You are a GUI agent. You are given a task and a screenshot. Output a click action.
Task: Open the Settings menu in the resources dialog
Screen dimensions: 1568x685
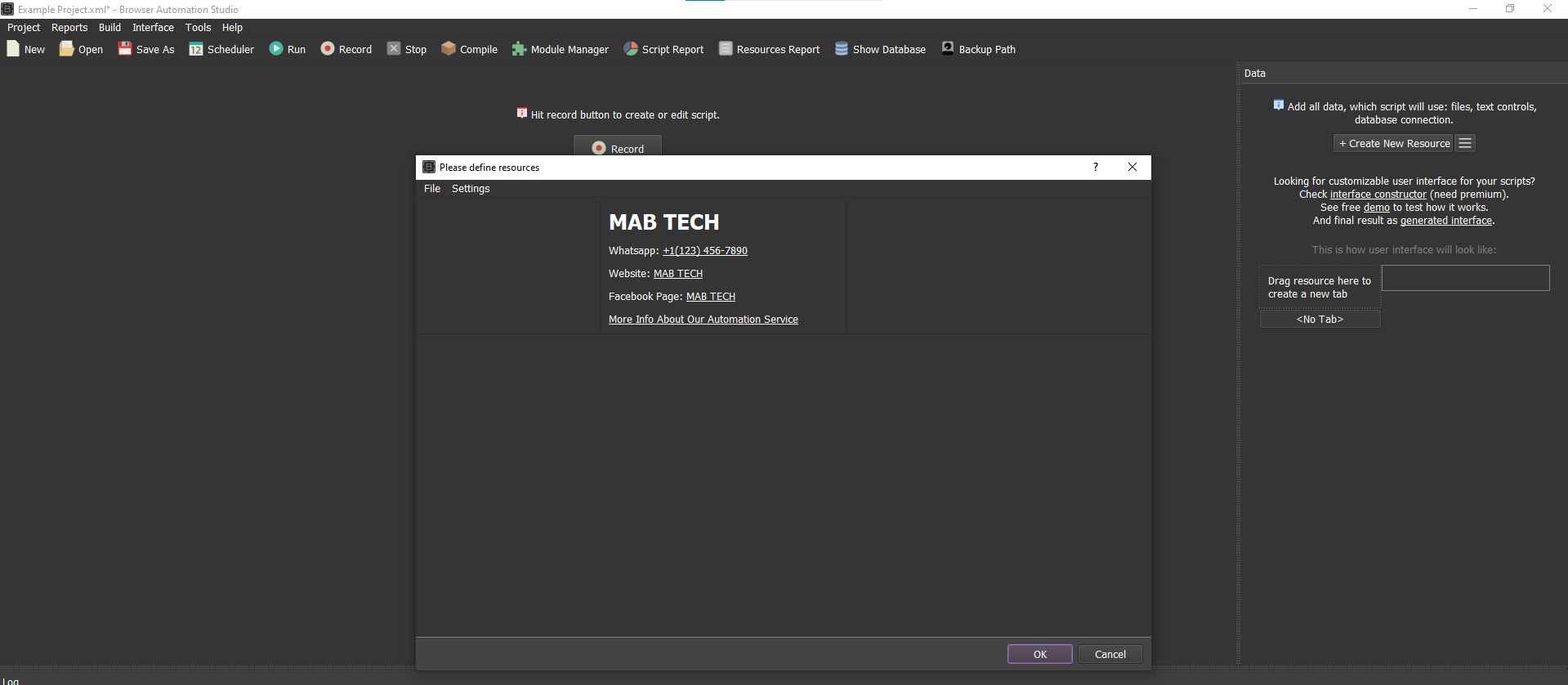tap(471, 188)
